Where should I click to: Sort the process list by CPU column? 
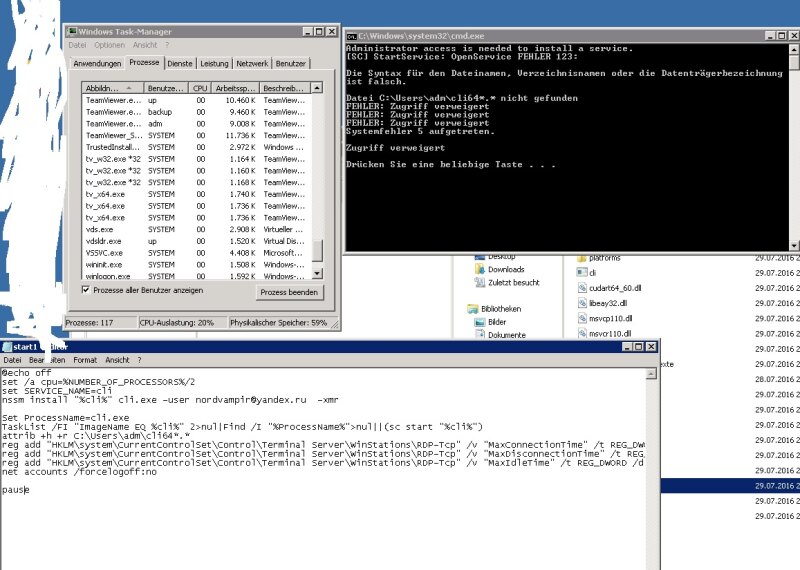click(201, 88)
